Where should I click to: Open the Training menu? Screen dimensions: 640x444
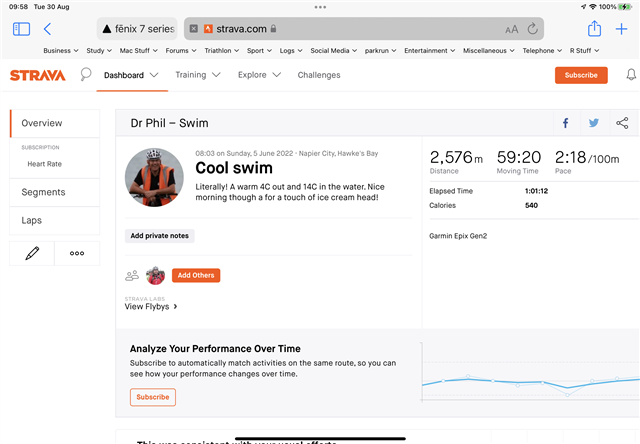pos(198,75)
